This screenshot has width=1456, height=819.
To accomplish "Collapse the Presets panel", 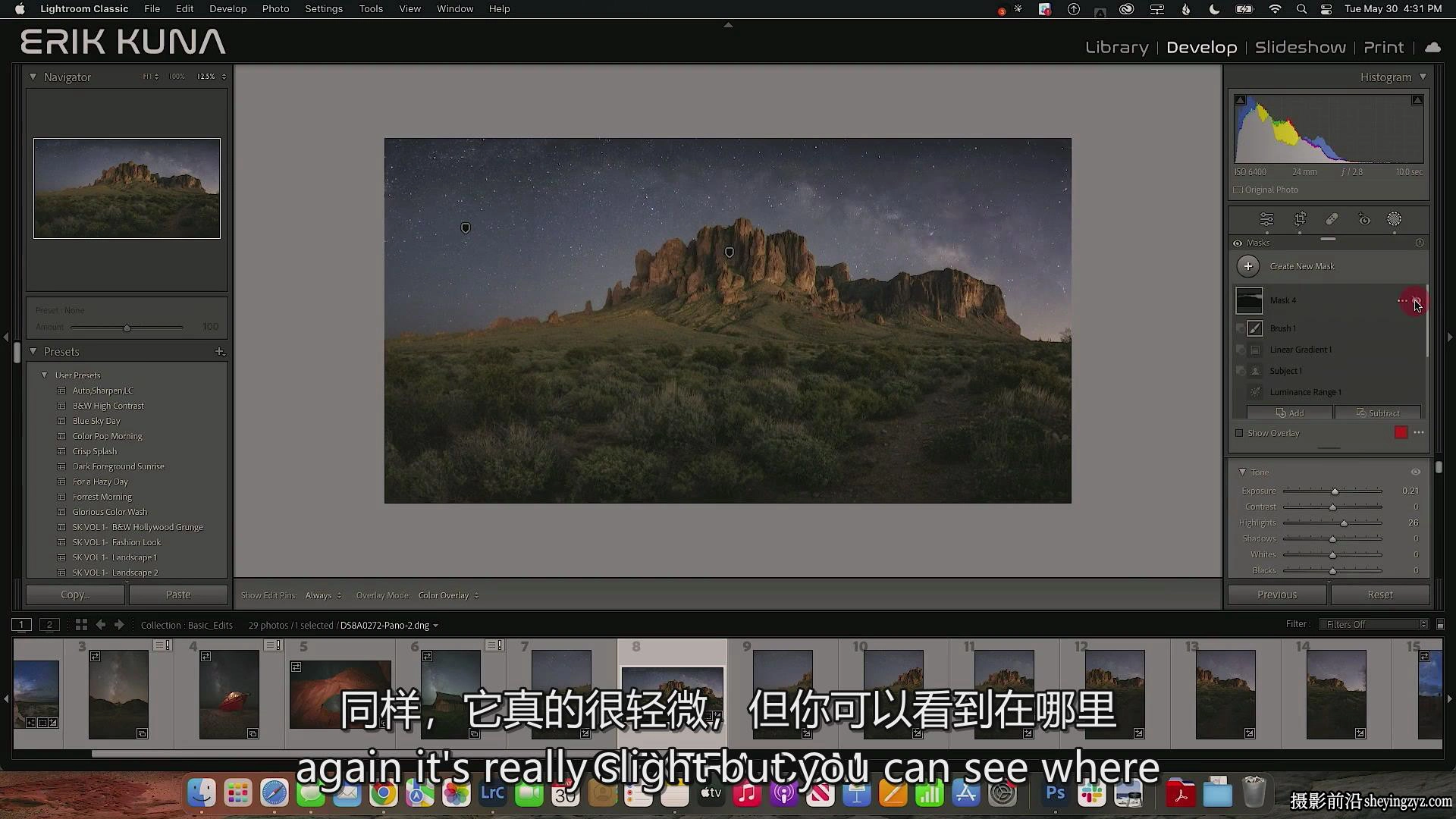I will click(x=33, y=351).
